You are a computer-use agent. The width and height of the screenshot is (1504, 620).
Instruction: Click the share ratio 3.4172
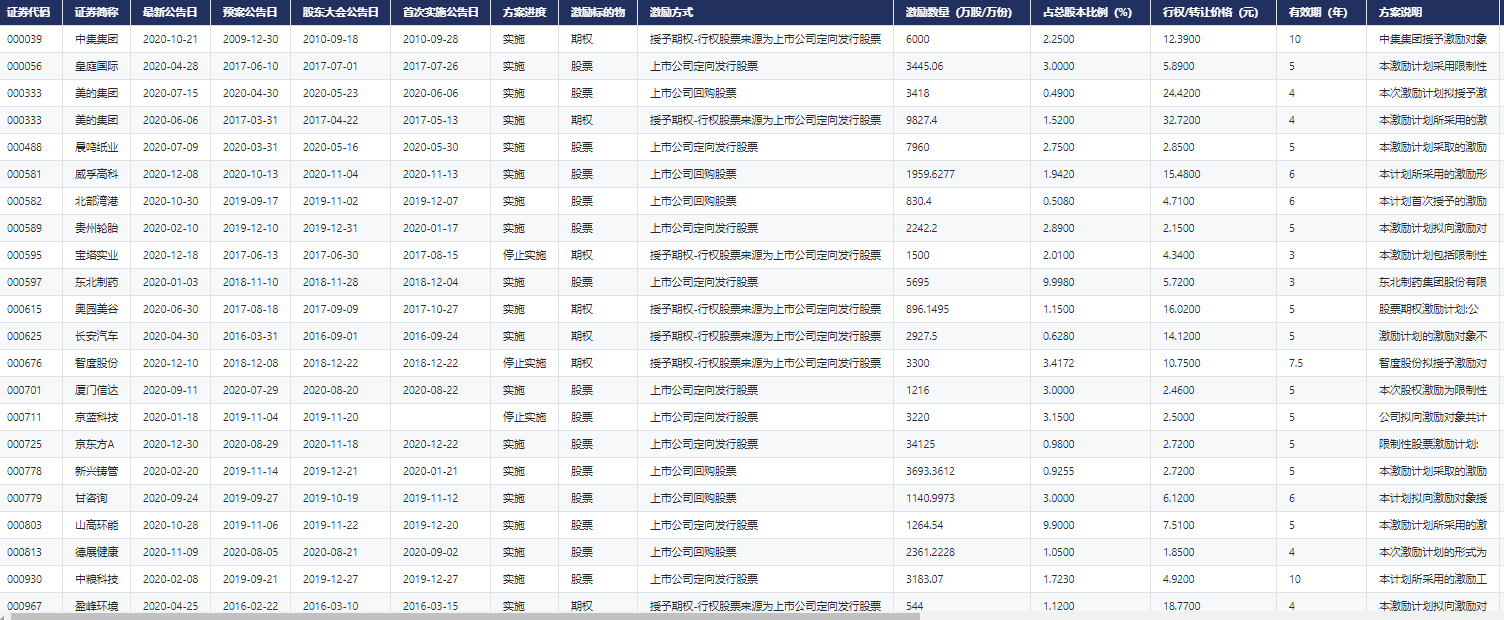[1058, 363]
